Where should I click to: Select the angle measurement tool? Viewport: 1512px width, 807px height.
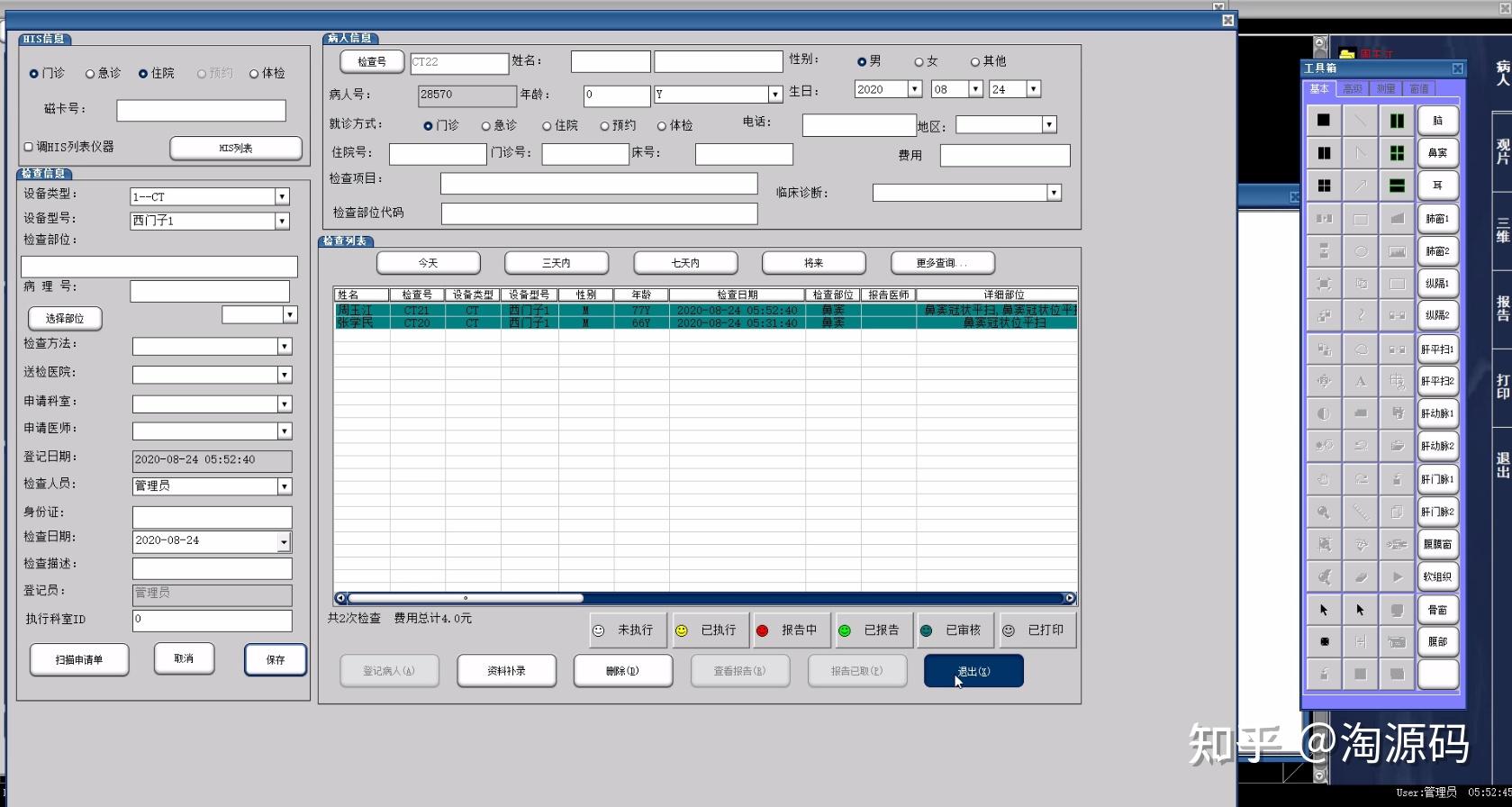1360,153
